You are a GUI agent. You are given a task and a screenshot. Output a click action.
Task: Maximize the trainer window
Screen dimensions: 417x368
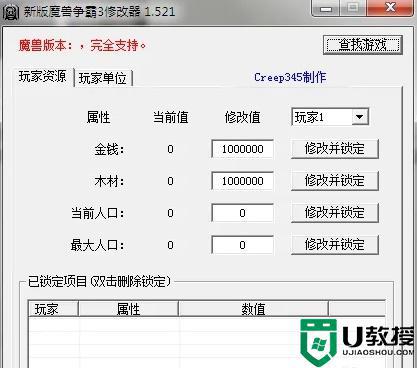[353, 8]
